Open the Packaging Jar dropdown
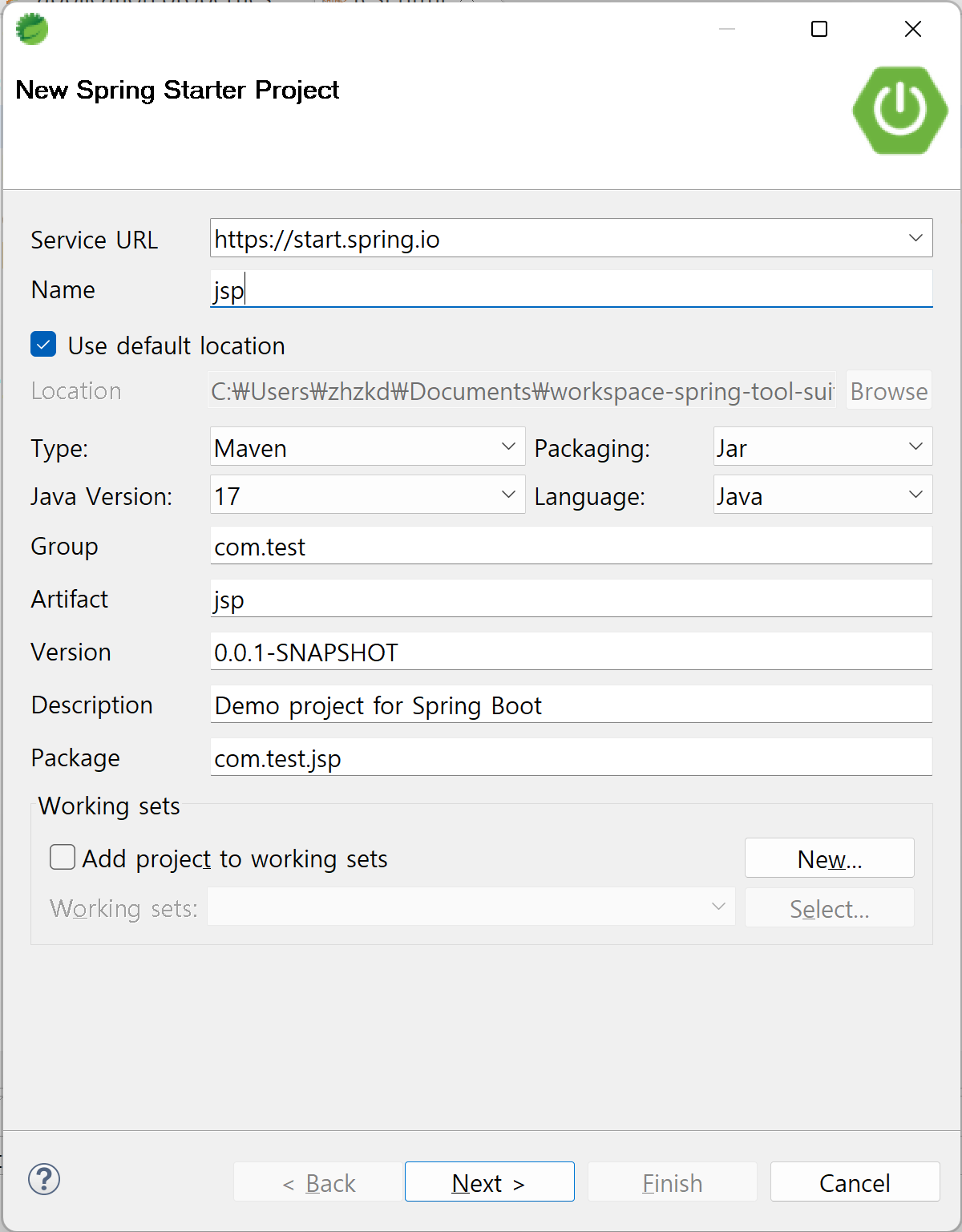The width and height of the screenshot is (962, 1232). pos(823,446)
